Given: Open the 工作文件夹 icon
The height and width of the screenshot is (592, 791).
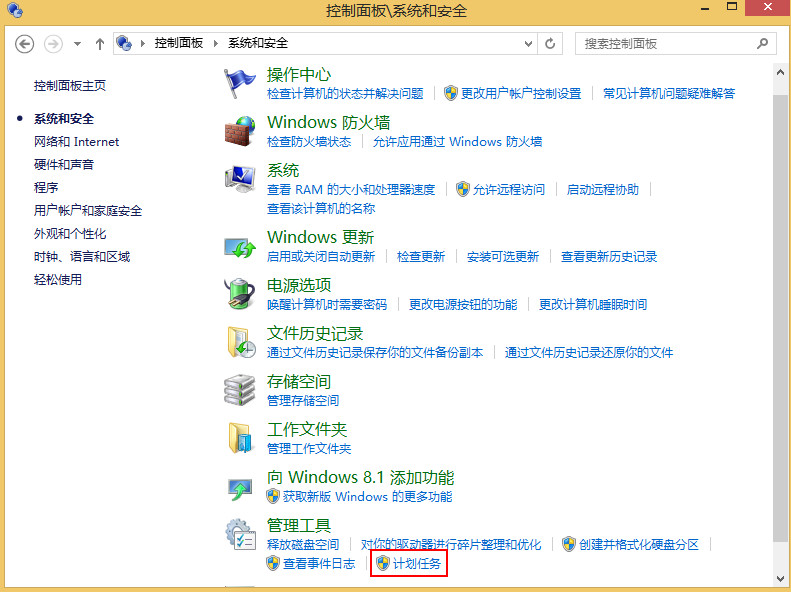Looking at the screenshot, I should [240, 438].
